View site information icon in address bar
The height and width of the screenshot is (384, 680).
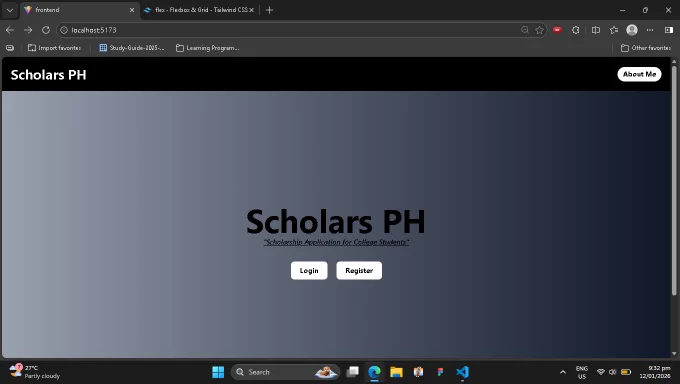[x=64, y=30]
